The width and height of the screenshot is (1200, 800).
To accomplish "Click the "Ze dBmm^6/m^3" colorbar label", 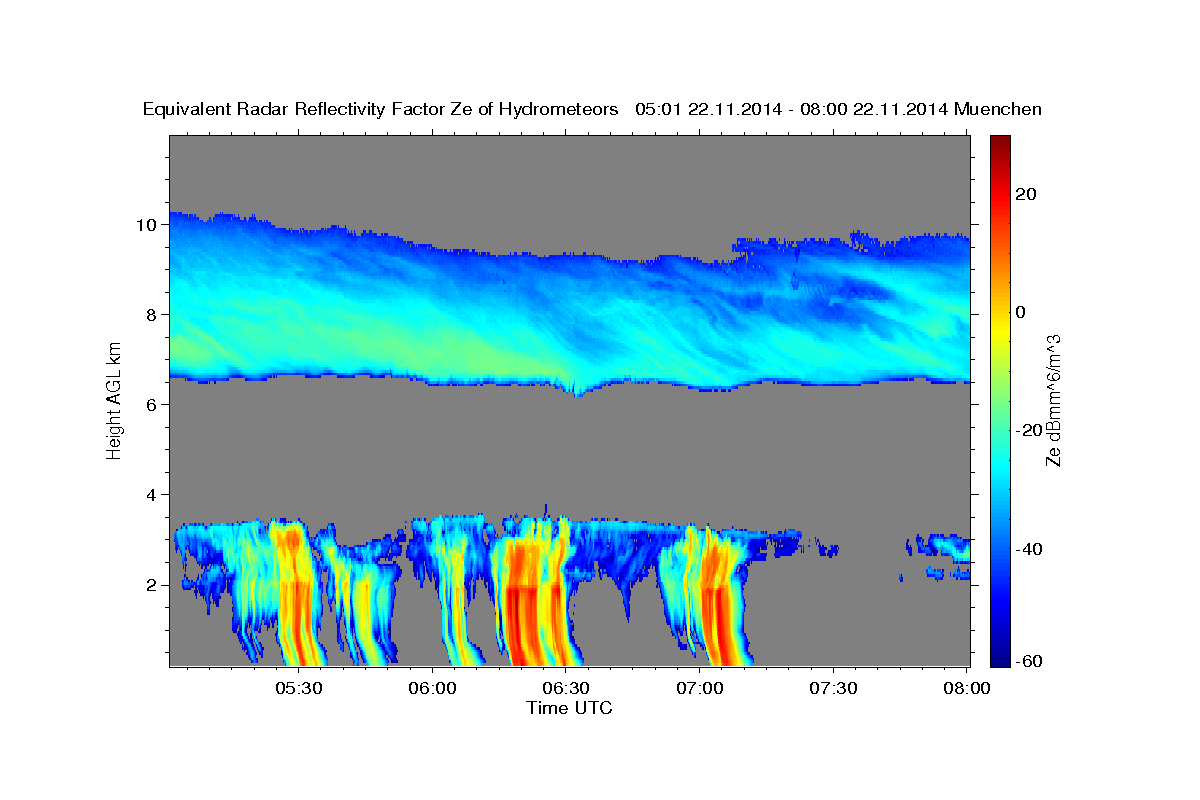I will [x=1053, y=401].
